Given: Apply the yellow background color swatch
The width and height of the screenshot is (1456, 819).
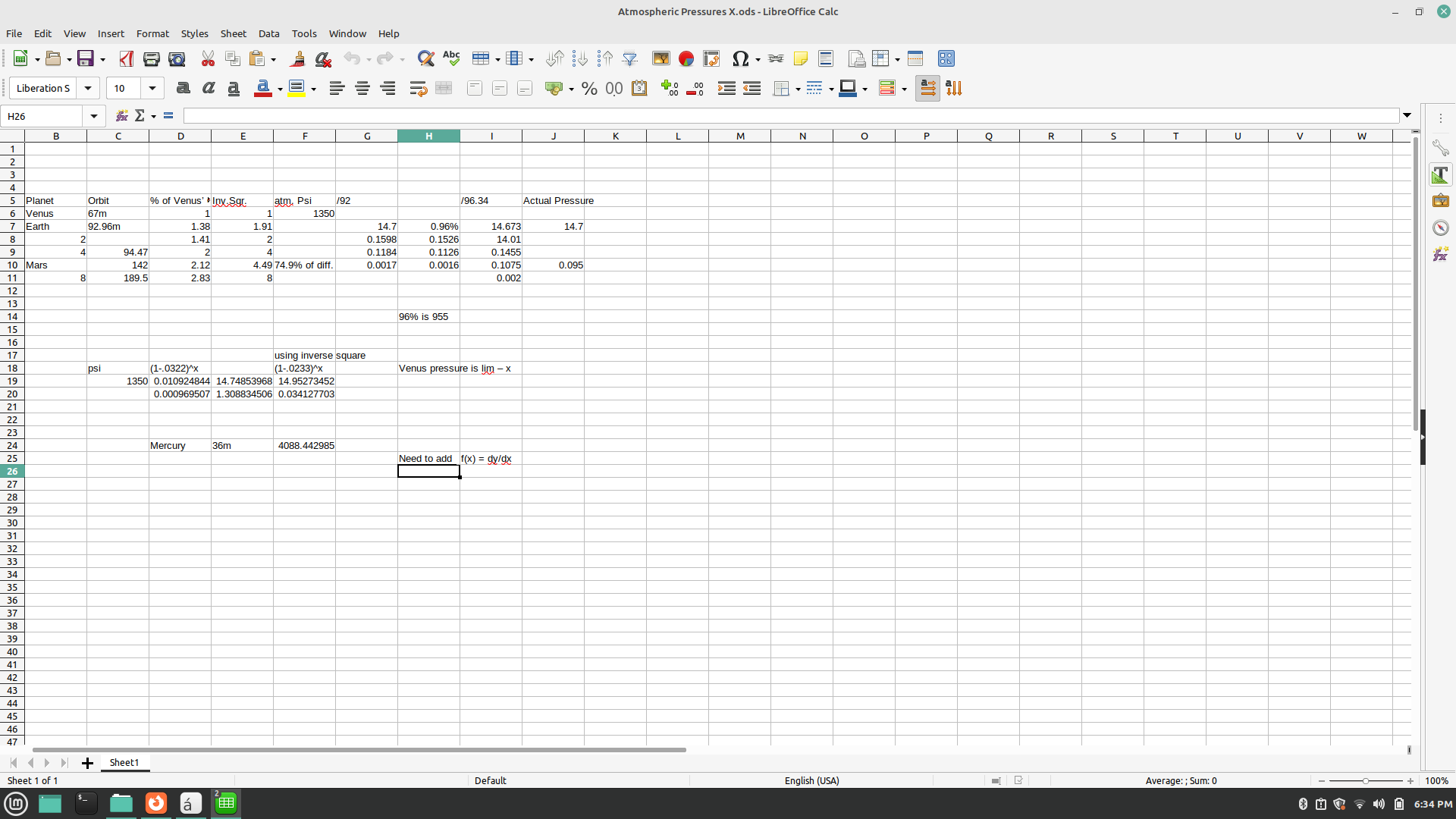Looking at the screenshot, I should click(x=297, y=89).
